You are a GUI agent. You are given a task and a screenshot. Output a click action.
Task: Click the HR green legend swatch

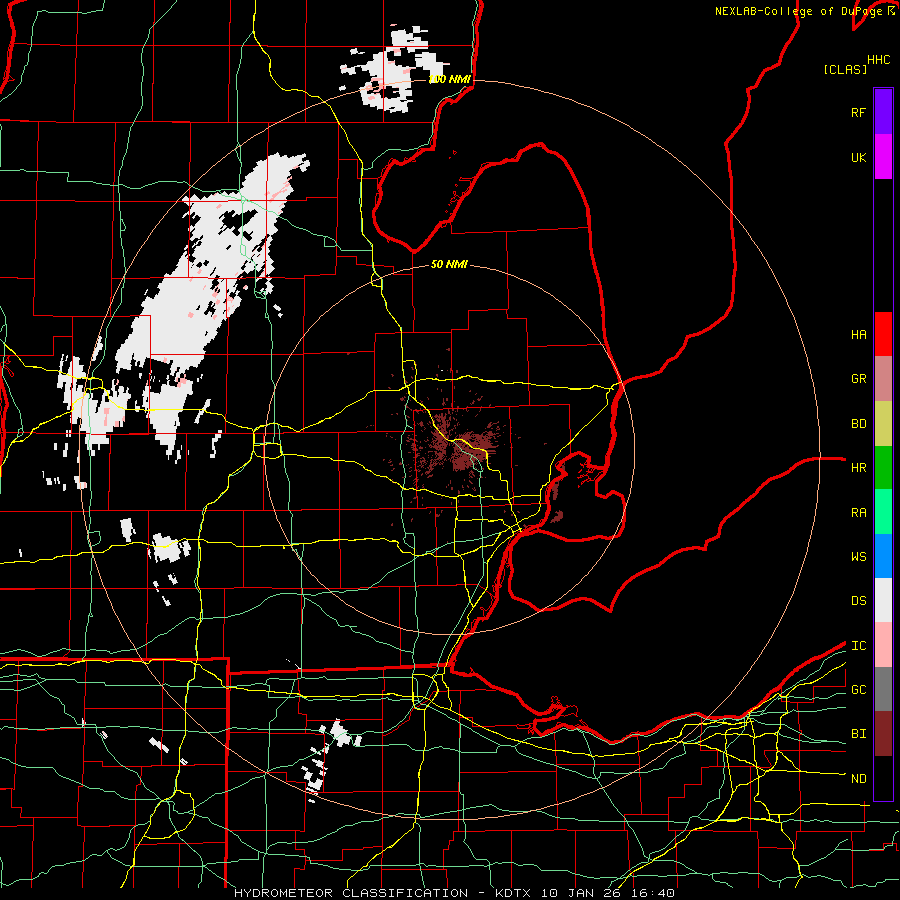tap(883, 468)
